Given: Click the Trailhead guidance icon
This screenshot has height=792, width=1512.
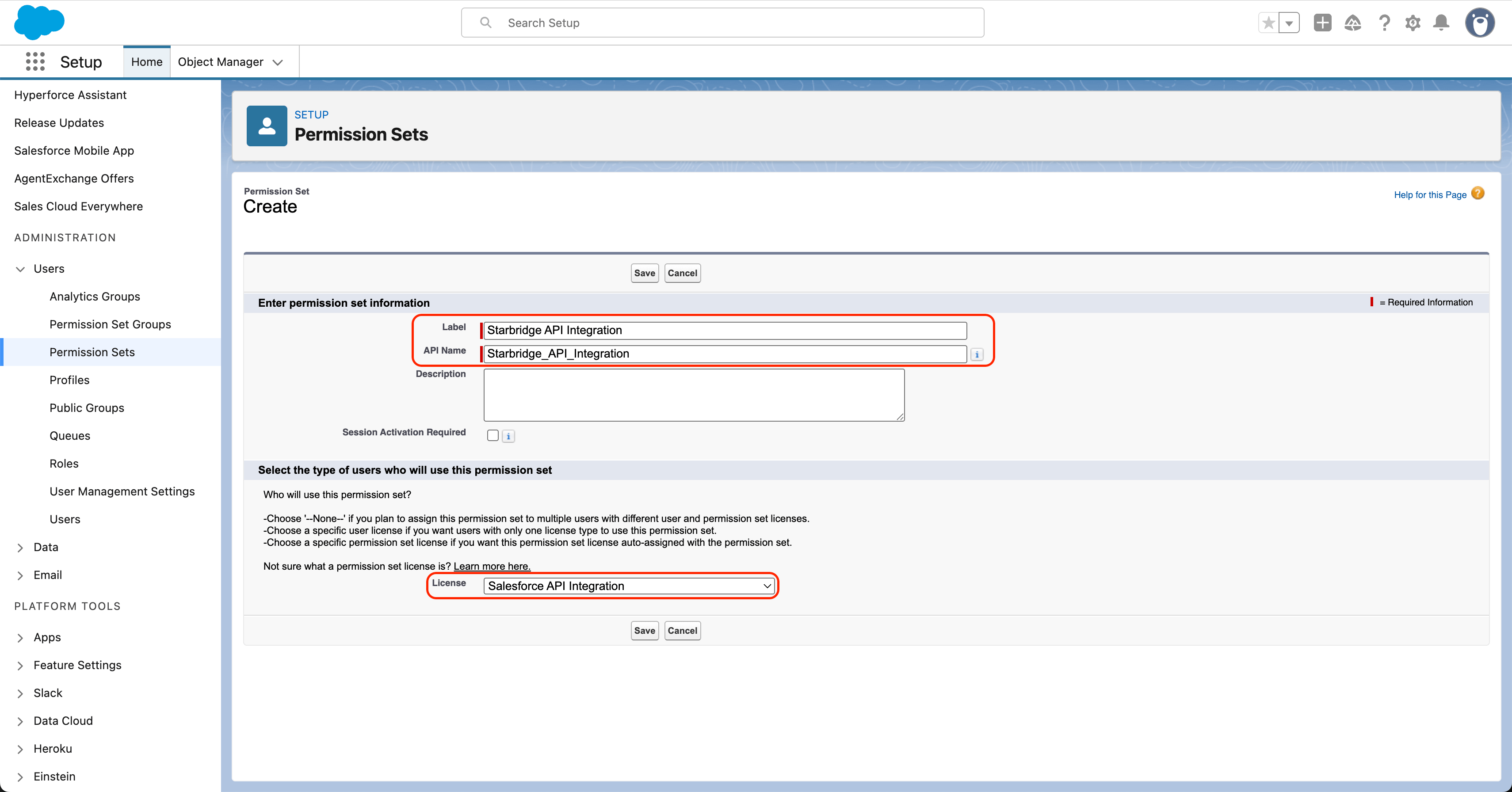Looking at the screenshot, I should click(1353, 23).
